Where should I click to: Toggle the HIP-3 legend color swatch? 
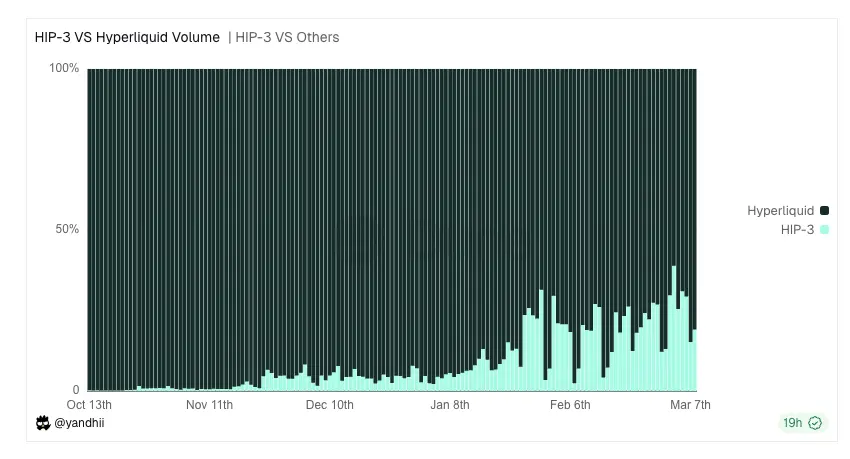(x=824, y=230)
